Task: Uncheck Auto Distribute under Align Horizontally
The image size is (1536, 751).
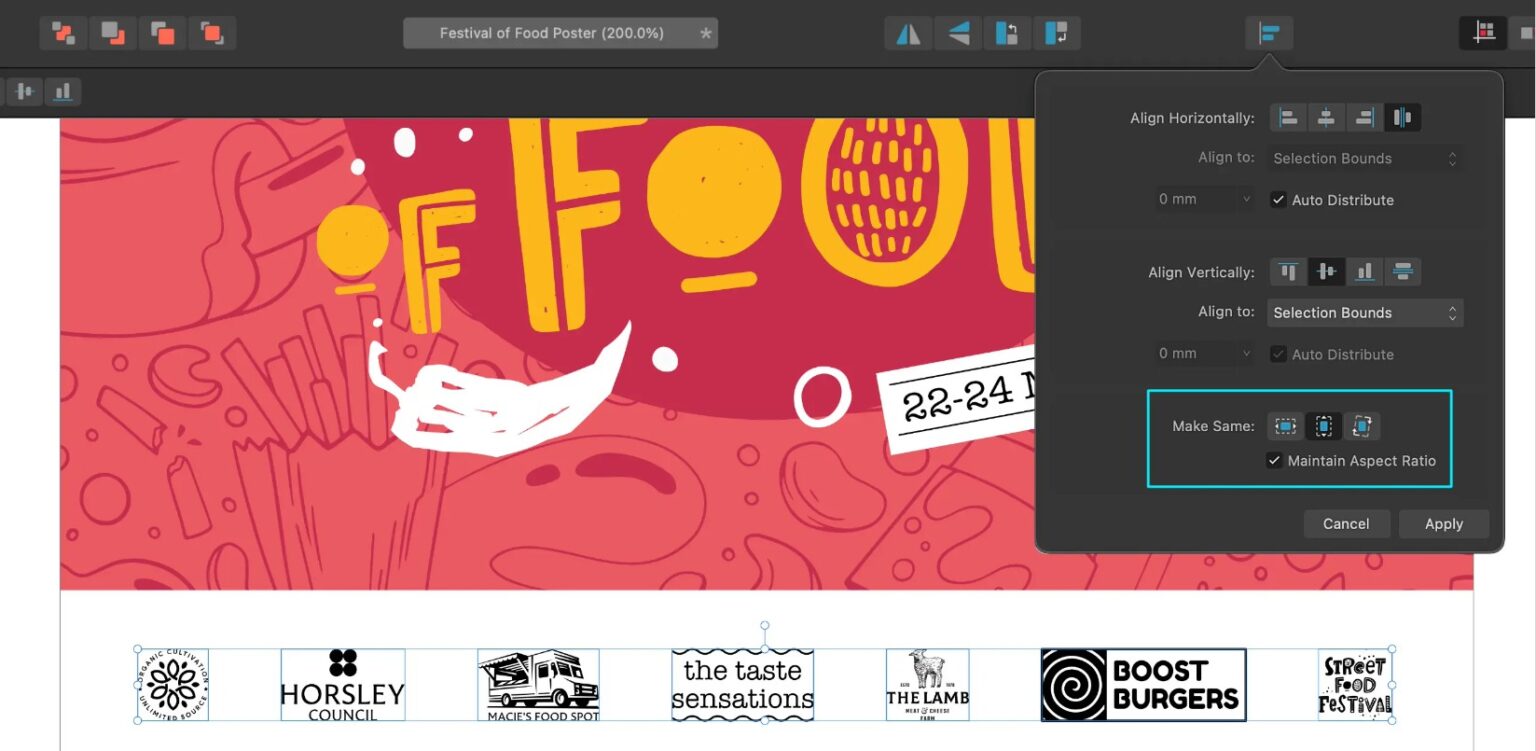Action: [x=1278, y=200]
